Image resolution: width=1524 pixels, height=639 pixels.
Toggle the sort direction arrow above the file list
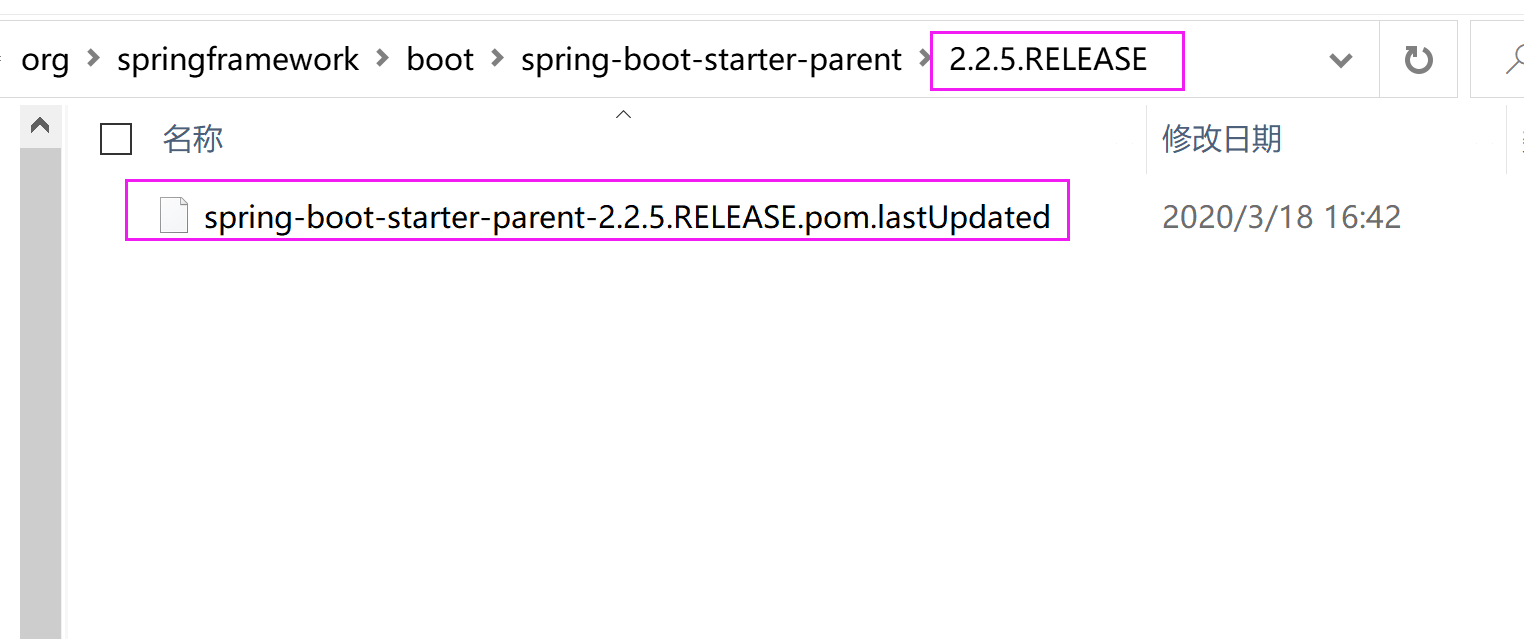click(623, 114)
